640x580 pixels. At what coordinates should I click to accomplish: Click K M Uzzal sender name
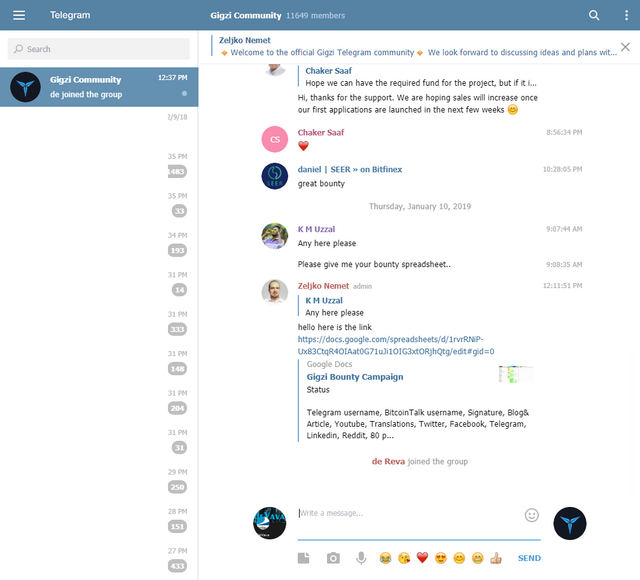[316, 229]
